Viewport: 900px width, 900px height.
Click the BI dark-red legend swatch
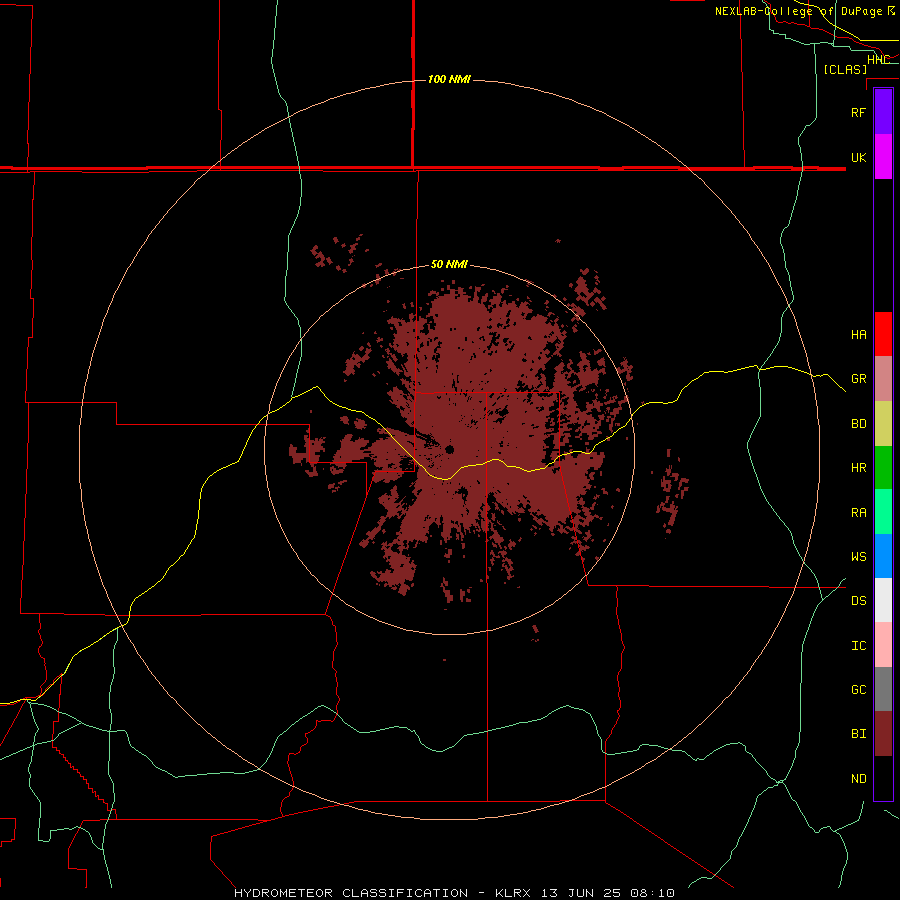[883, 734]
